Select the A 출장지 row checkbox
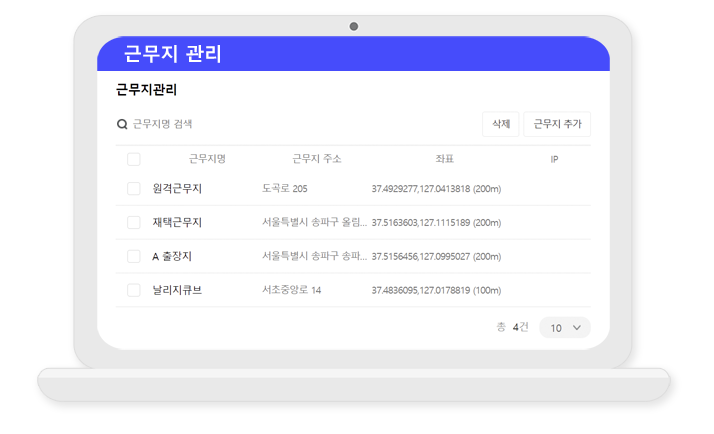 133,257
